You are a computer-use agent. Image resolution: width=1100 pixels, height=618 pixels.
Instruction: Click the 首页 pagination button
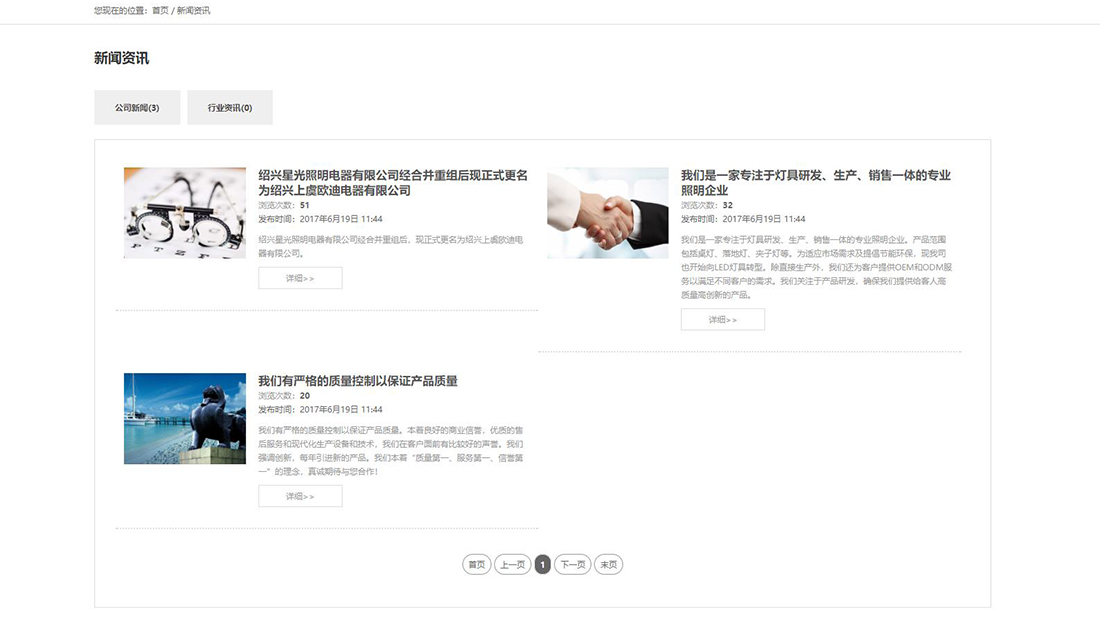(x=474, y=563)
